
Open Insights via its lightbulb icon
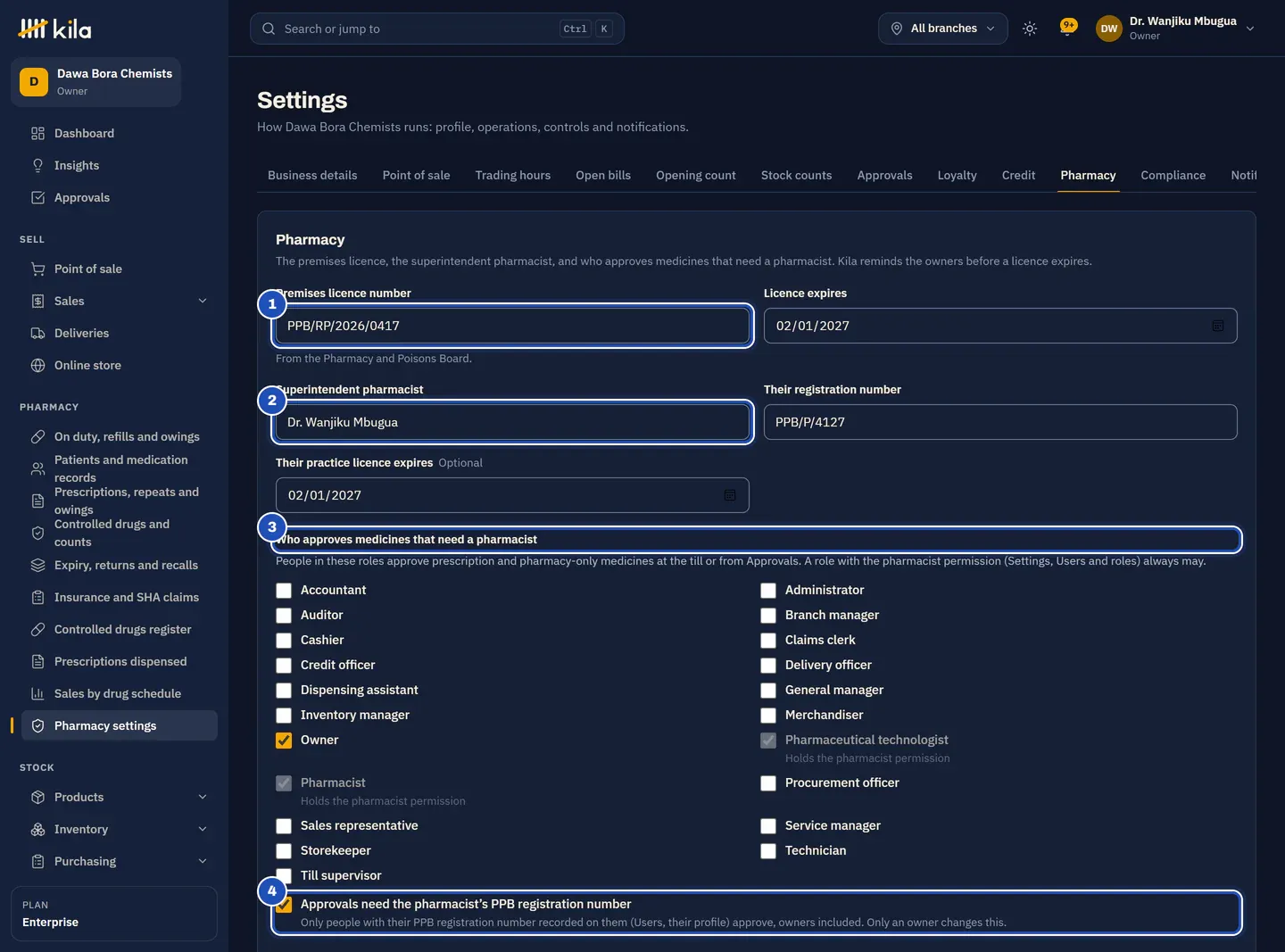[x=37, y=166]
